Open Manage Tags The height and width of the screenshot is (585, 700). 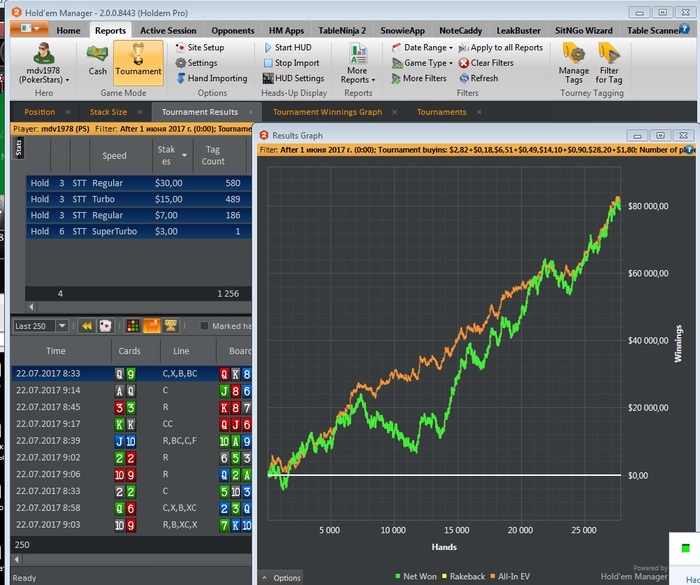coord(574,63)
